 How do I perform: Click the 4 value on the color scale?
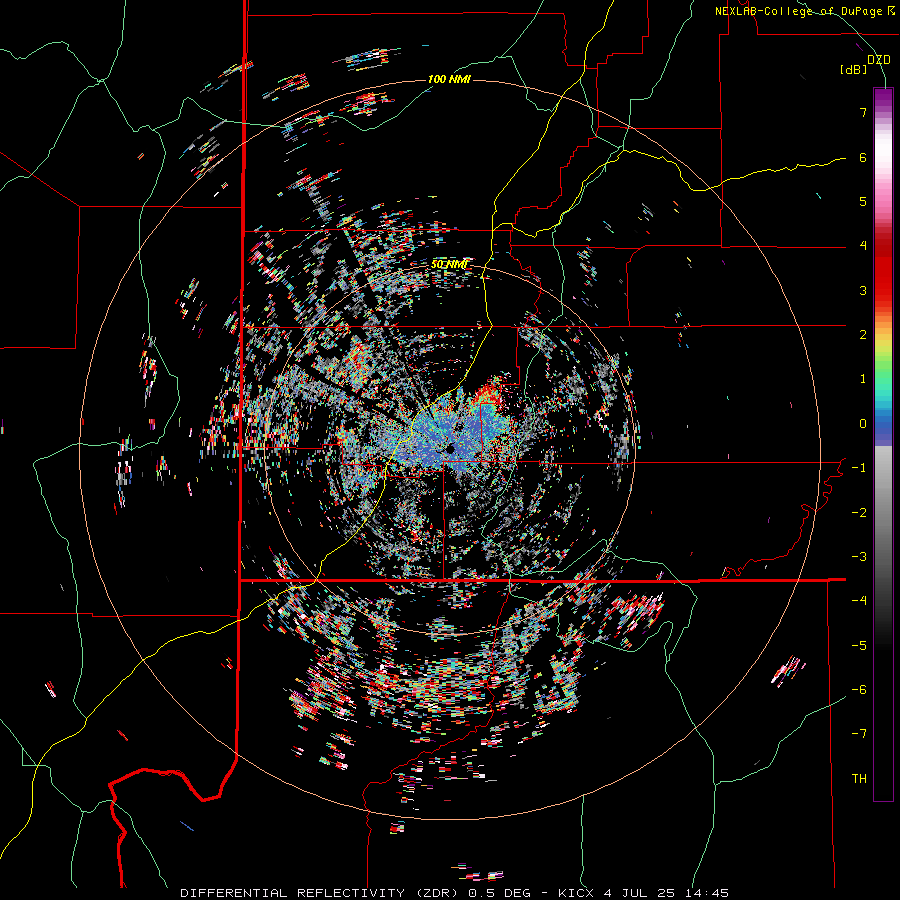[863, 246]
